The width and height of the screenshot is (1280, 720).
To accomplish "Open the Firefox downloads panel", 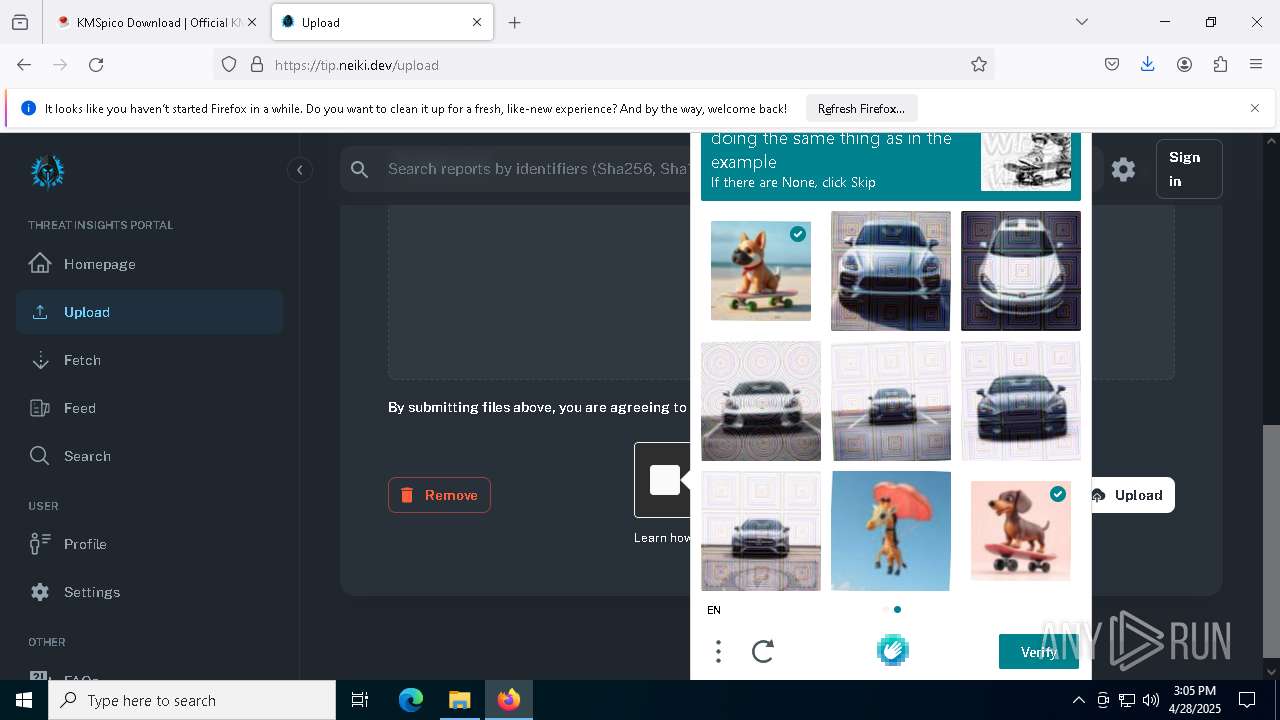I will [1148, 64].
